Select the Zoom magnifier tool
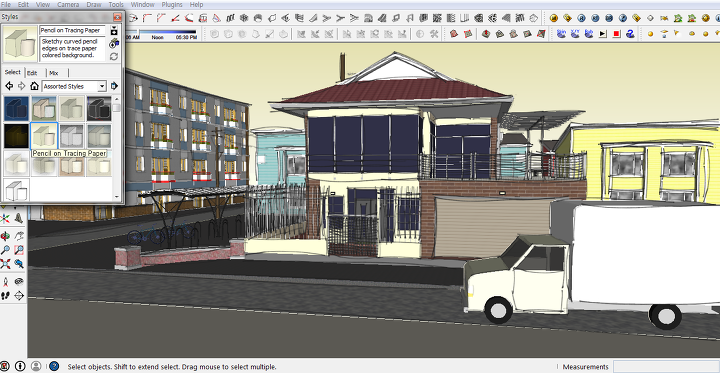This screenshot has height=373, width=720. [x=6, y=250]
